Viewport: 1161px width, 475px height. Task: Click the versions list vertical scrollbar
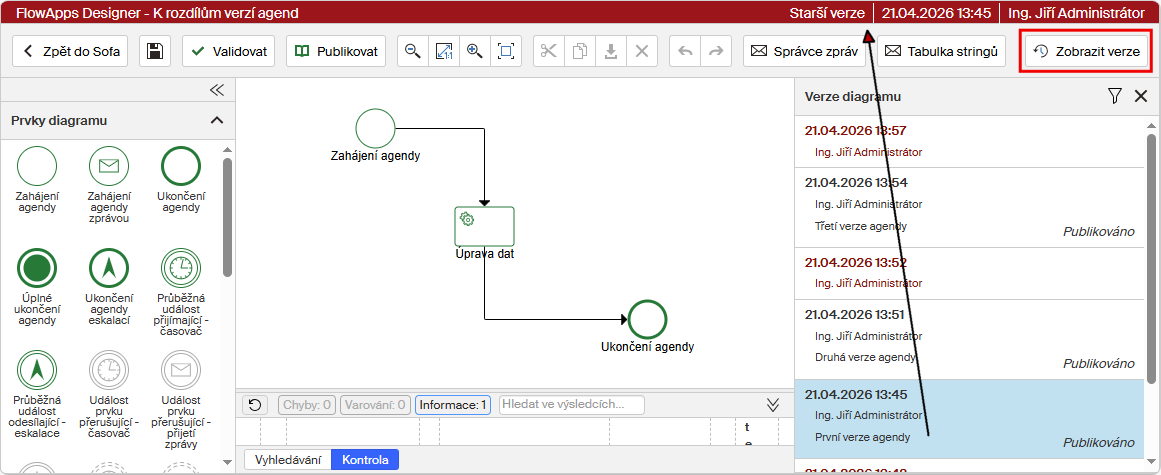pyautogui.click(x=1151, y=258)
